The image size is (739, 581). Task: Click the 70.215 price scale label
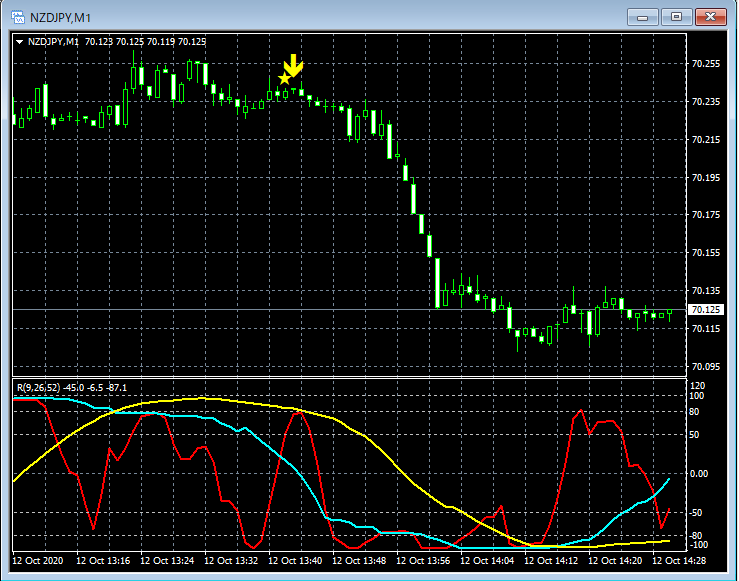[x=706, y=139]
